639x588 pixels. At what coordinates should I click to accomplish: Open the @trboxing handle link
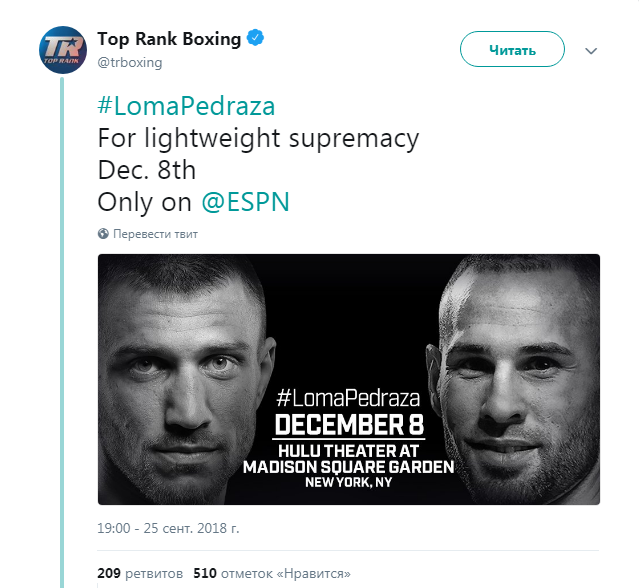[129, 62]
